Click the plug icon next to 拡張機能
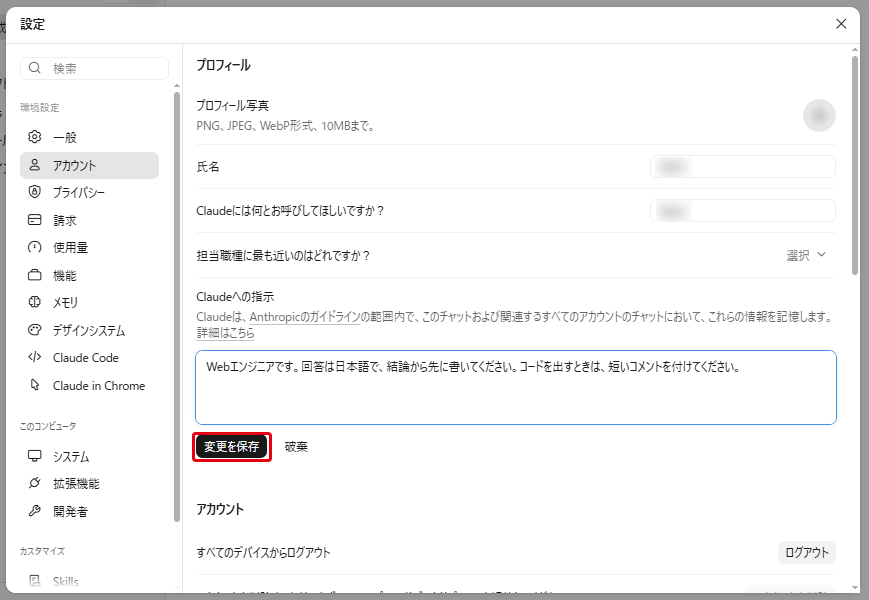The width and height of the screenshot is (869, 600). pyautogui.click(x=35, y=483)
